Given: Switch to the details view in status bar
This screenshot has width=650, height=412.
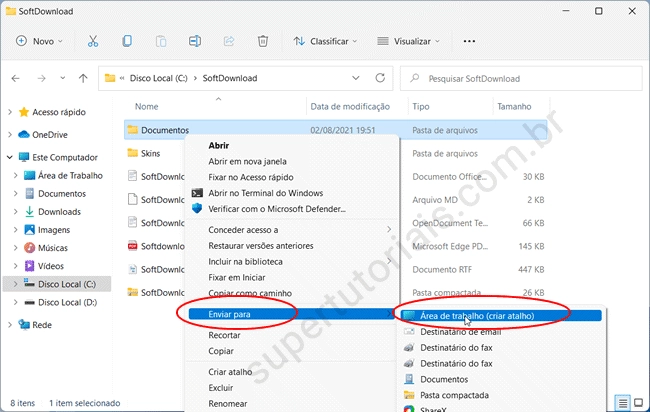Looking at the screenshot, I should click(623, 402).
